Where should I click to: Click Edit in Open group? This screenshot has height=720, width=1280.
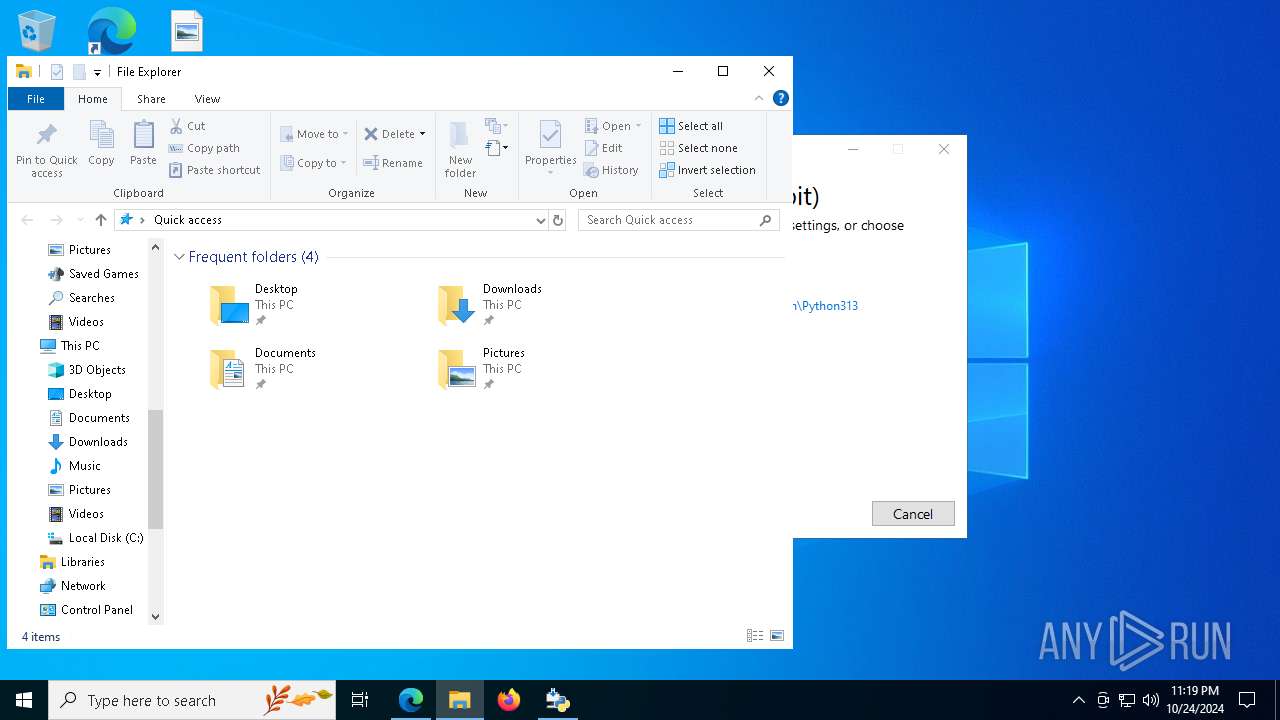tap(604, 148)
